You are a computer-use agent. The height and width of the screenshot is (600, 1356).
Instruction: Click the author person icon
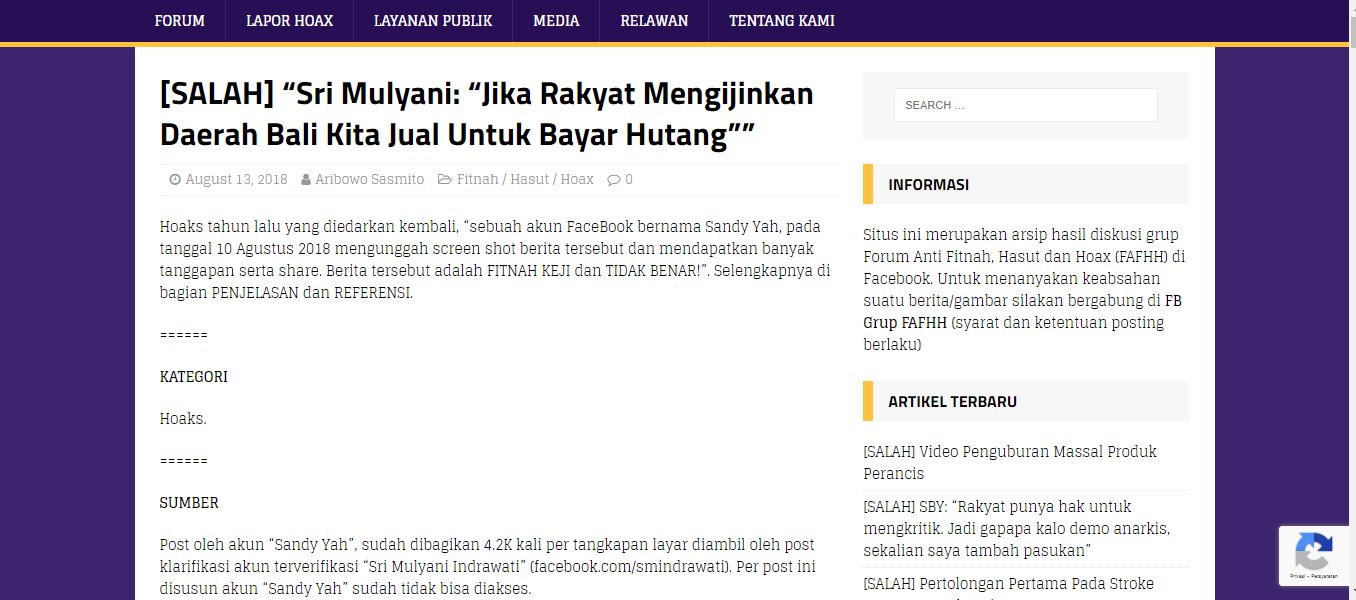pos(306,180)
